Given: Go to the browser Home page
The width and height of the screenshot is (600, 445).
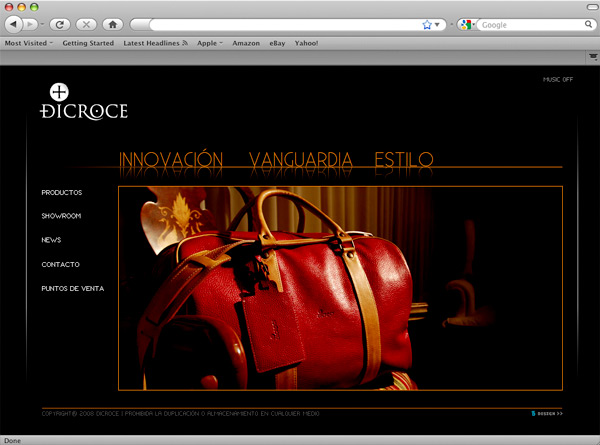Looking at the screenshot, I should tap(112, 23).
